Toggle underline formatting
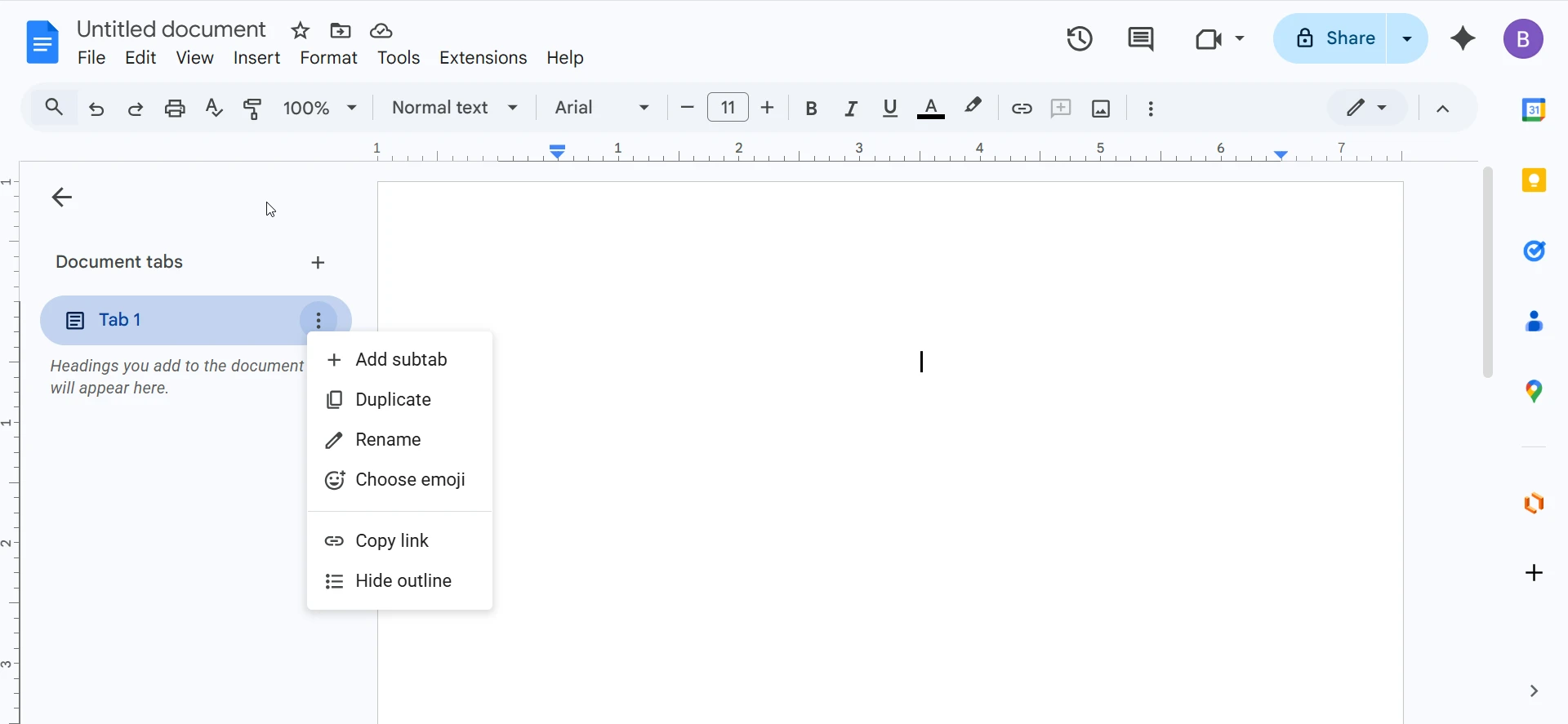This screenshot has width=1568, height=724. tap(890, 109)
